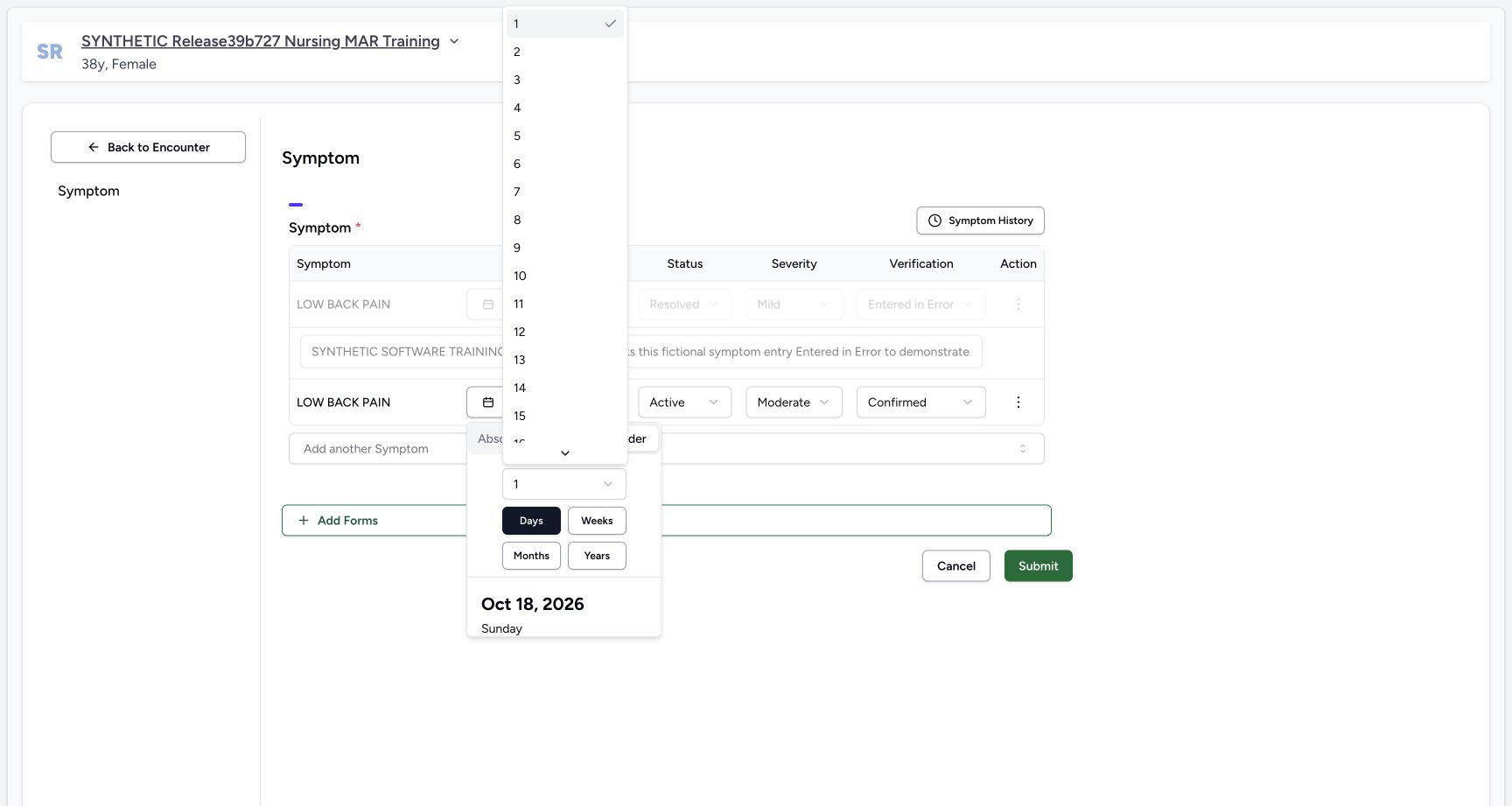Click the SYNTHETIC SOFTWARE TRAINING note field

[x=640, y=352]
